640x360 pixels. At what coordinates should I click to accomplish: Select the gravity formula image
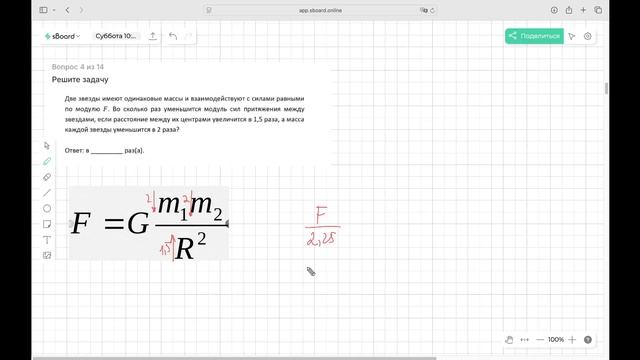point(149,223)
